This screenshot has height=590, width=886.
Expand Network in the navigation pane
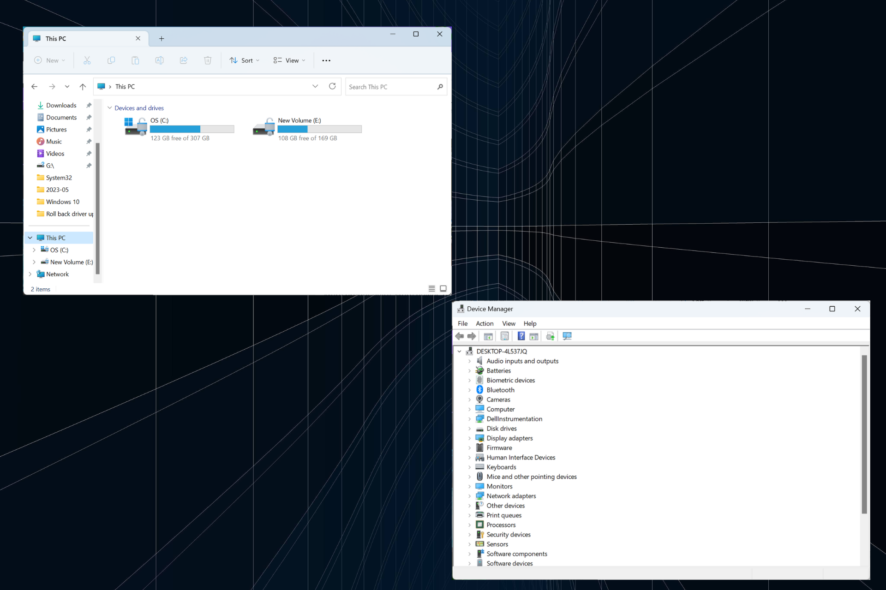click(30, 274)
